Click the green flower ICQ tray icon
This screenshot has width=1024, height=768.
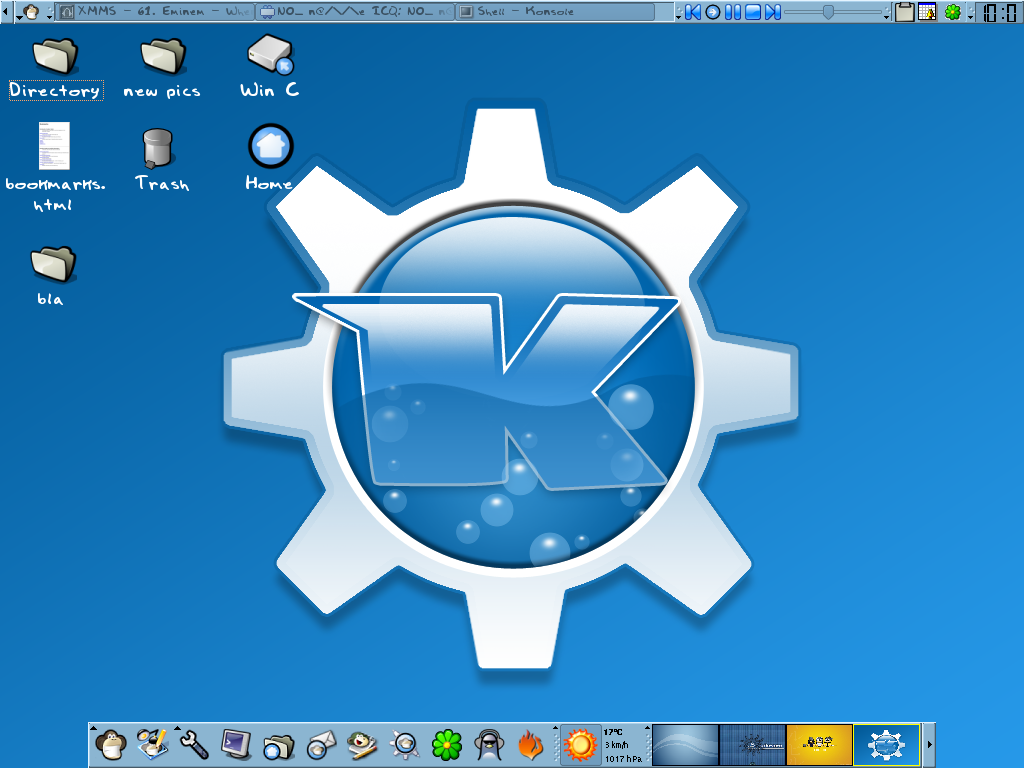point(953,12)
